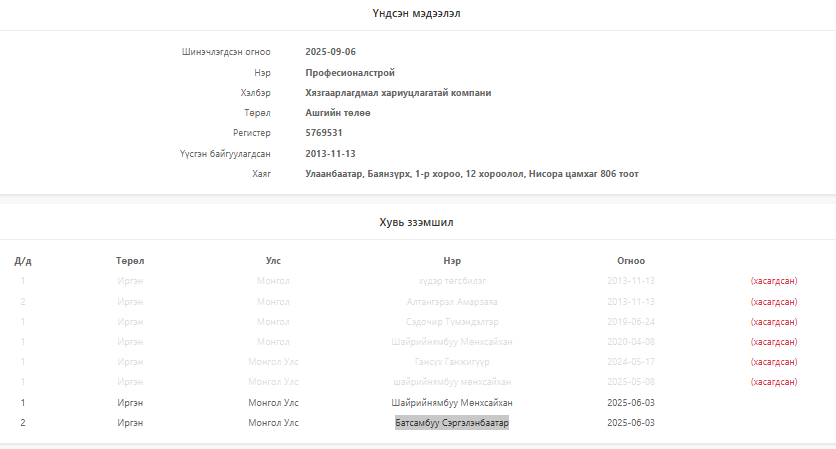Click the removed shareholder Гансүх Ганжигүүр
Image resolution: width=836 pixels, height=449 pixels.
click(452, 362)
